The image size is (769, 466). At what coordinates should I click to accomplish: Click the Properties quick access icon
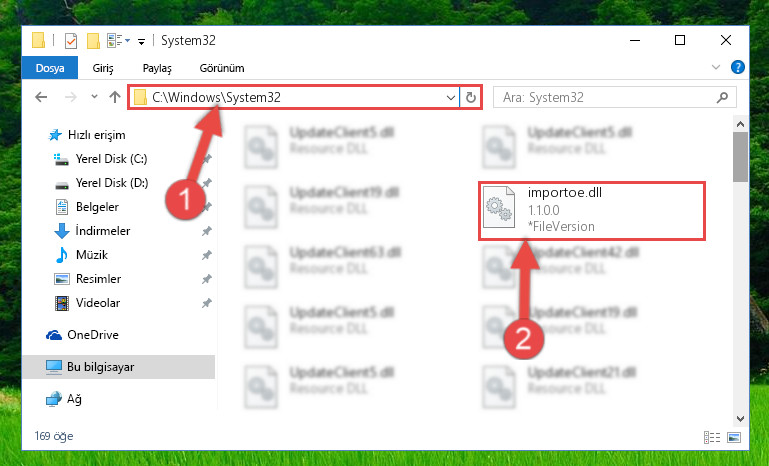tap(71, 41)
